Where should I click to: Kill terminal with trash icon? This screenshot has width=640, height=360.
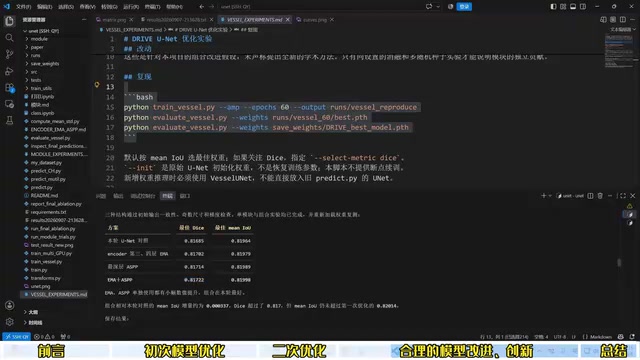600,196
